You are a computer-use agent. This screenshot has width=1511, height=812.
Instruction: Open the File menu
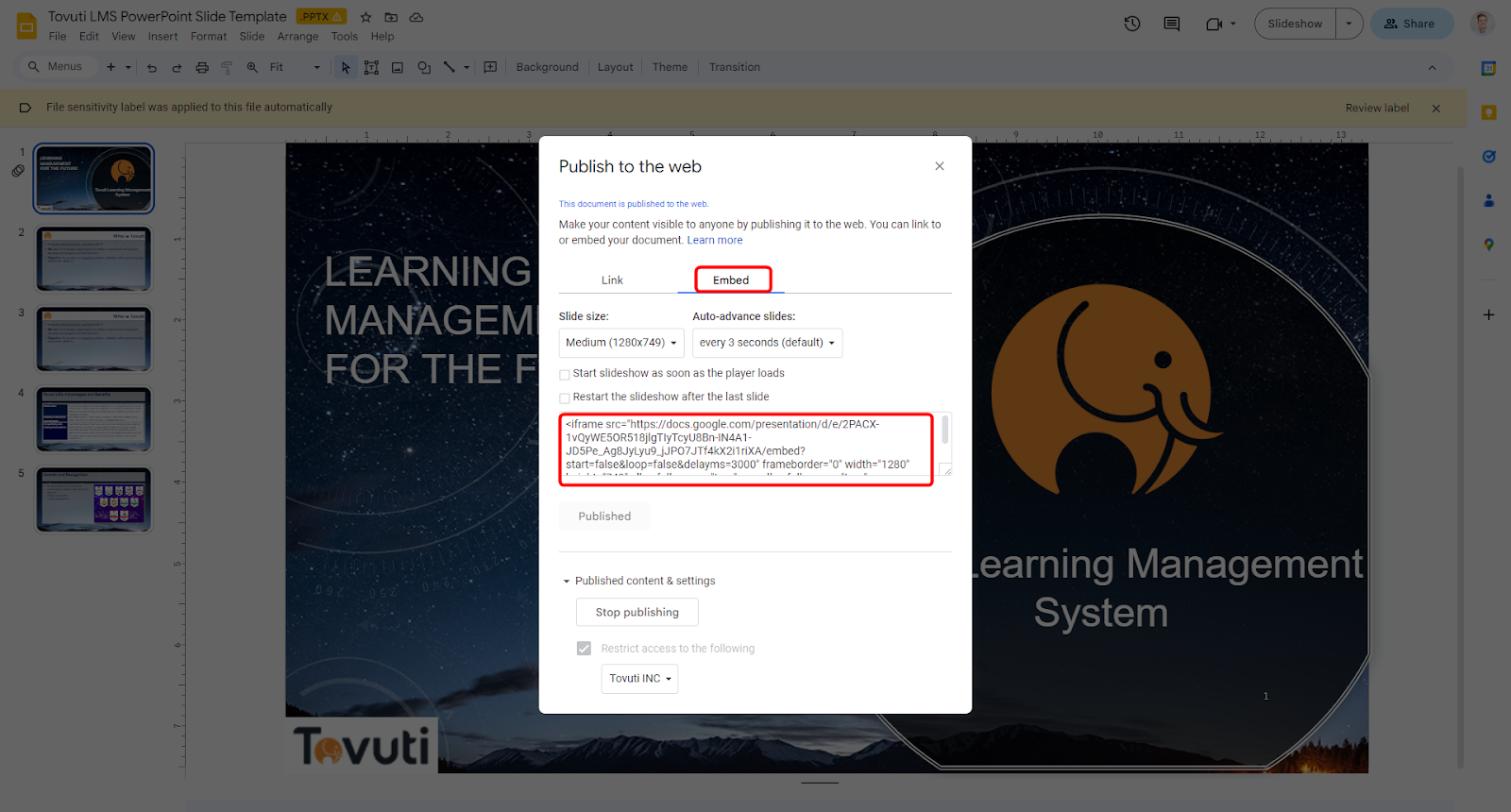58,37
